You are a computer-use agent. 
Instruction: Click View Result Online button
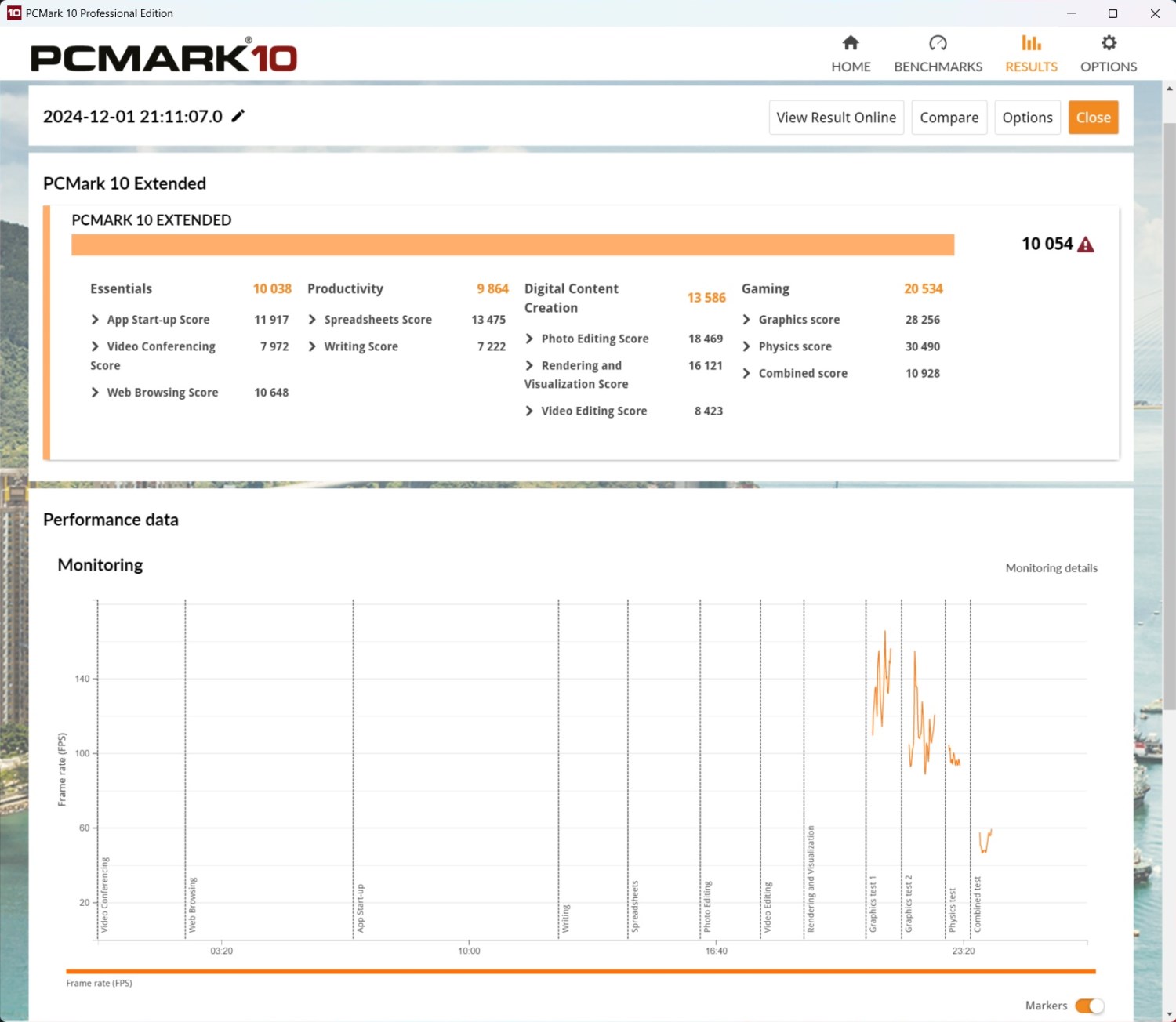[x=837, y=118]
